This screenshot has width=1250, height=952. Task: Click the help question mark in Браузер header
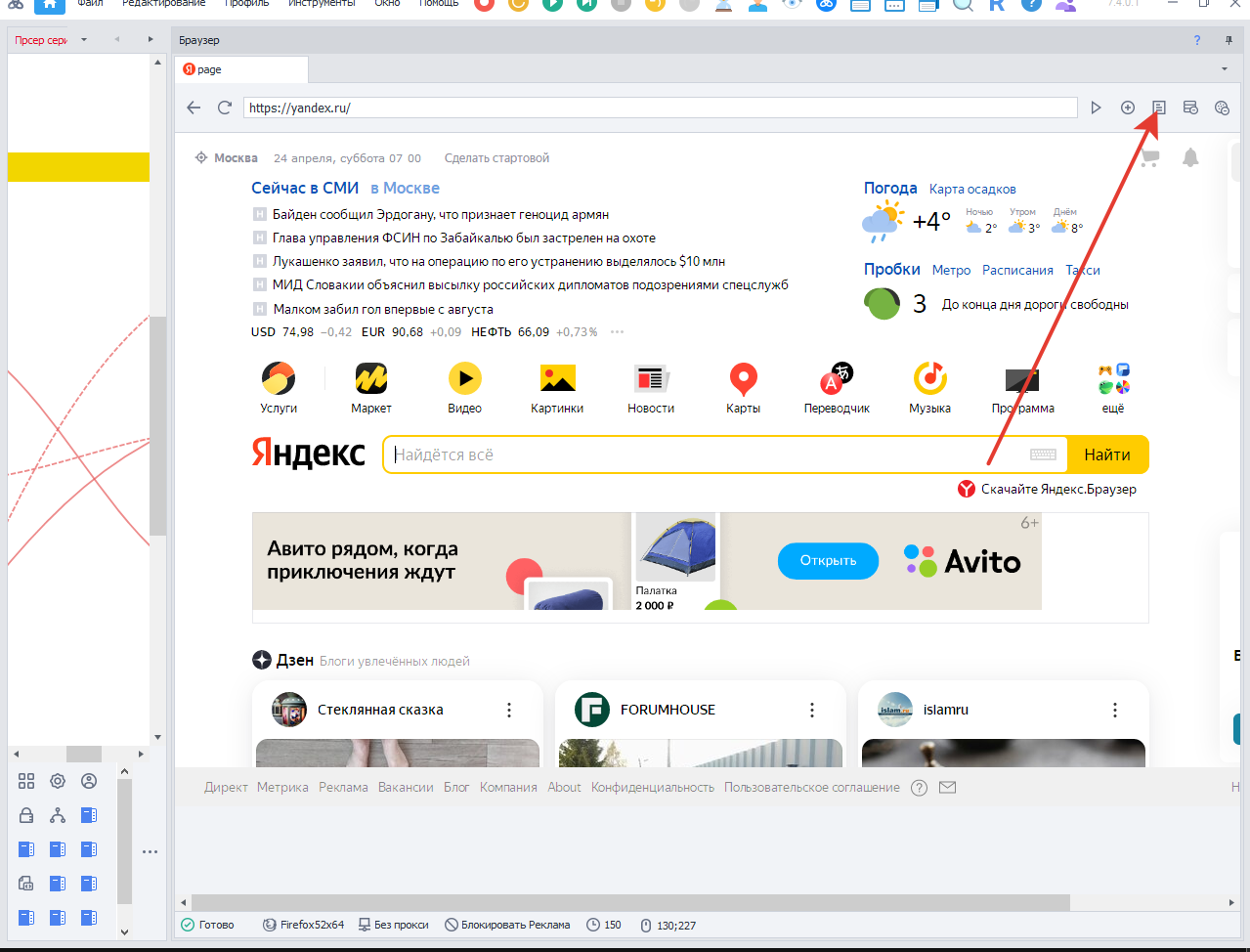pos(1197,40)
